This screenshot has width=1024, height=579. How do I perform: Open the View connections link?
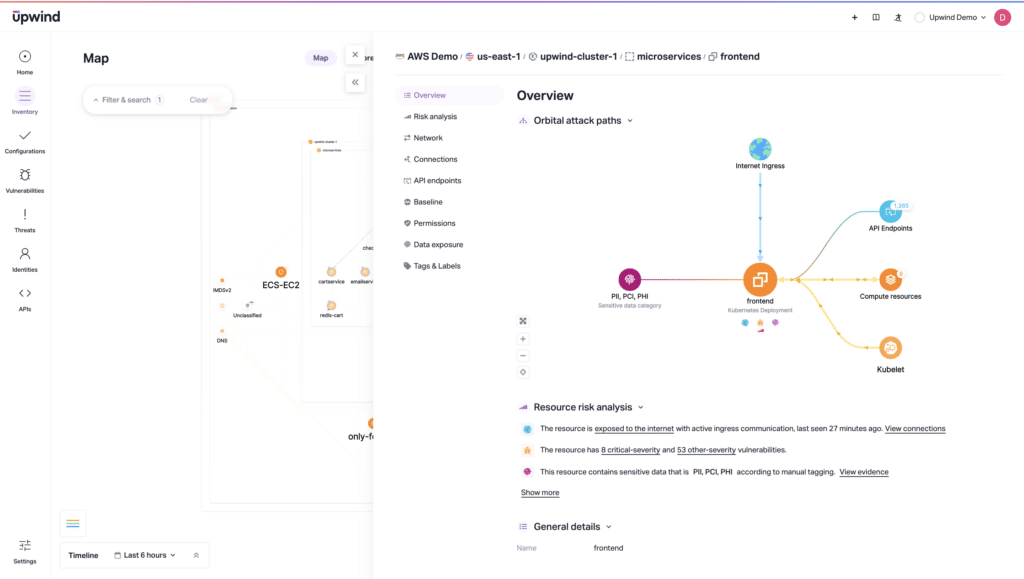[915, 429]
